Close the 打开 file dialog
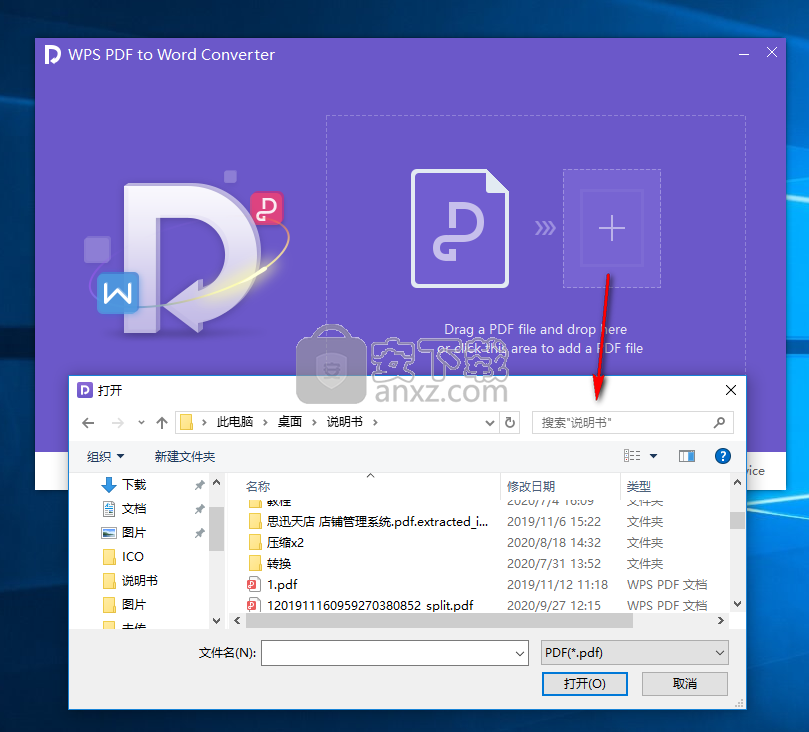This screenshot has width=809, height=732. pos(731,390)
